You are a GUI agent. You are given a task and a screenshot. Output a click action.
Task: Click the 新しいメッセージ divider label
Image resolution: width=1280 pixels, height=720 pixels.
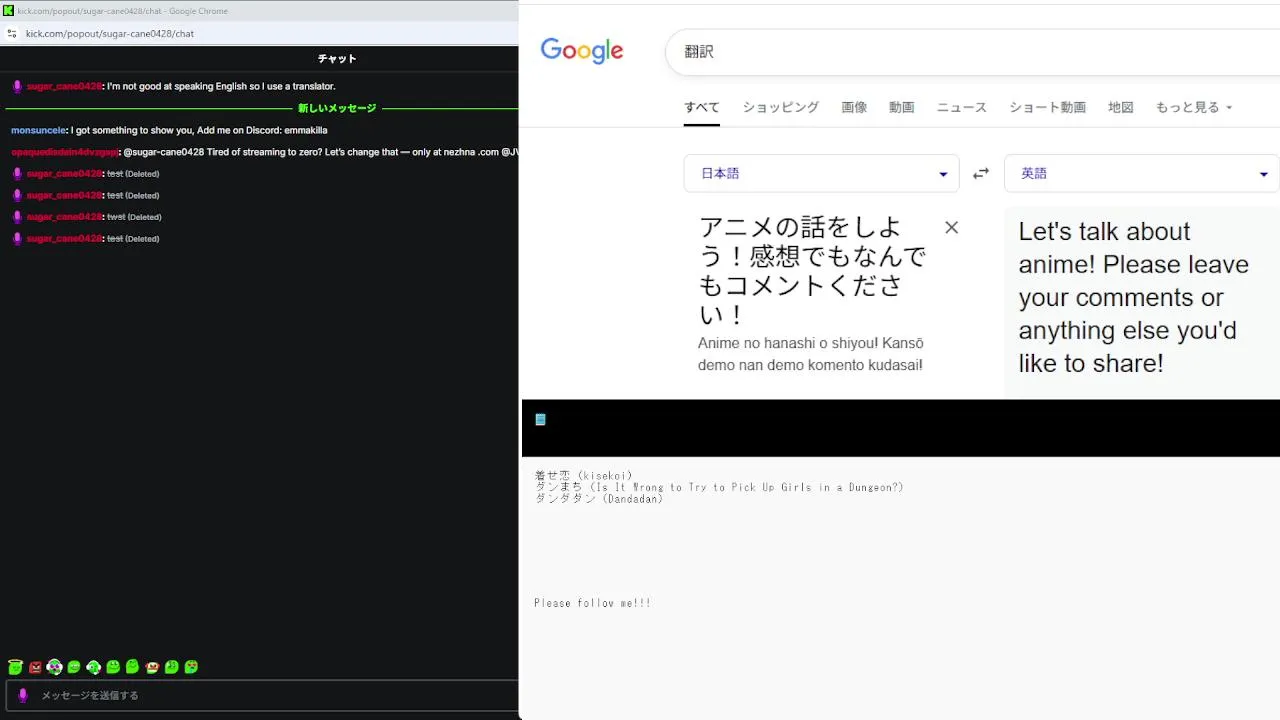click(337, 108)
